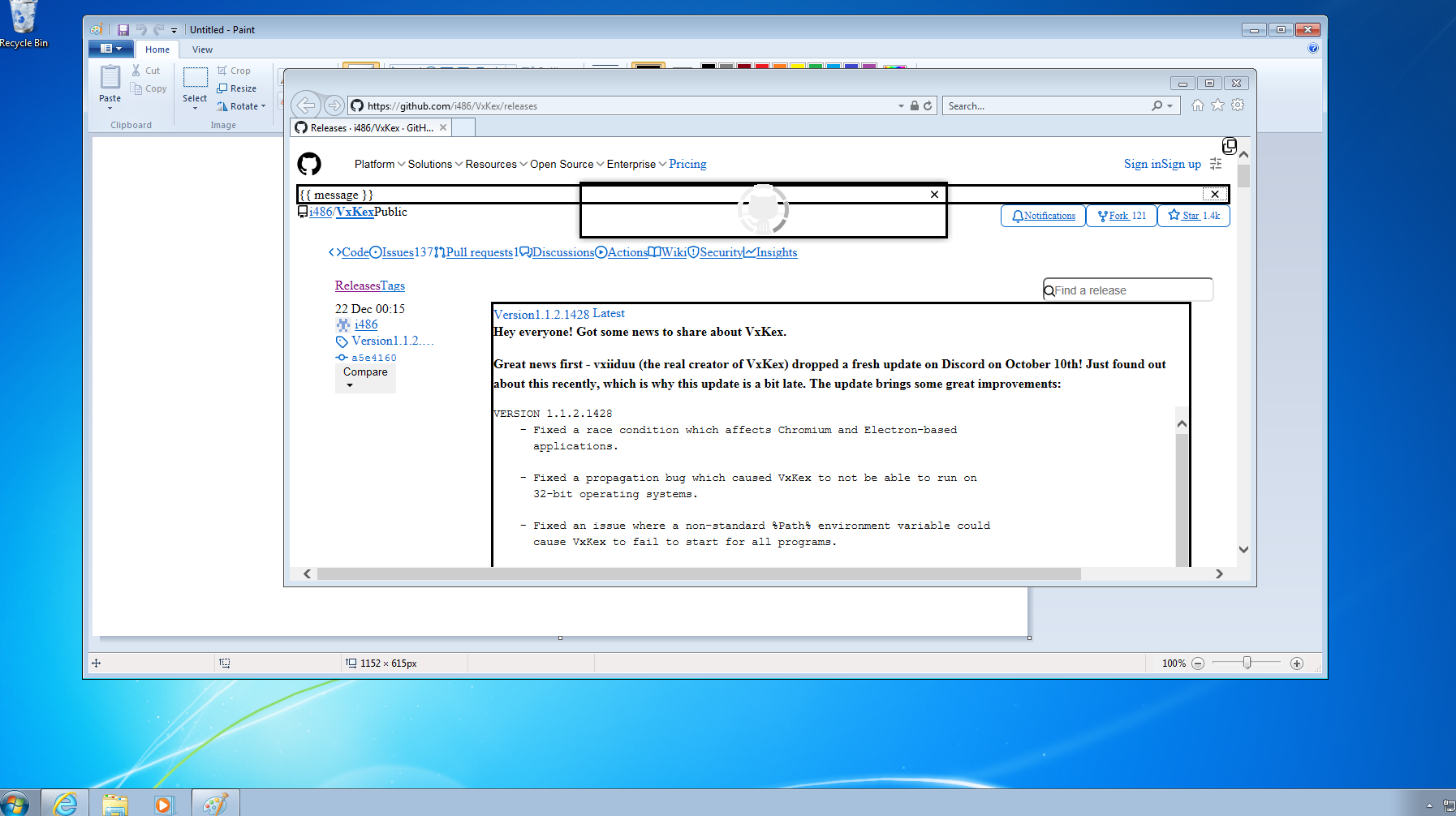Expand the Solutions menu on GitHub
This screenshot has height=816, width=1456.
tap(435, 164)
